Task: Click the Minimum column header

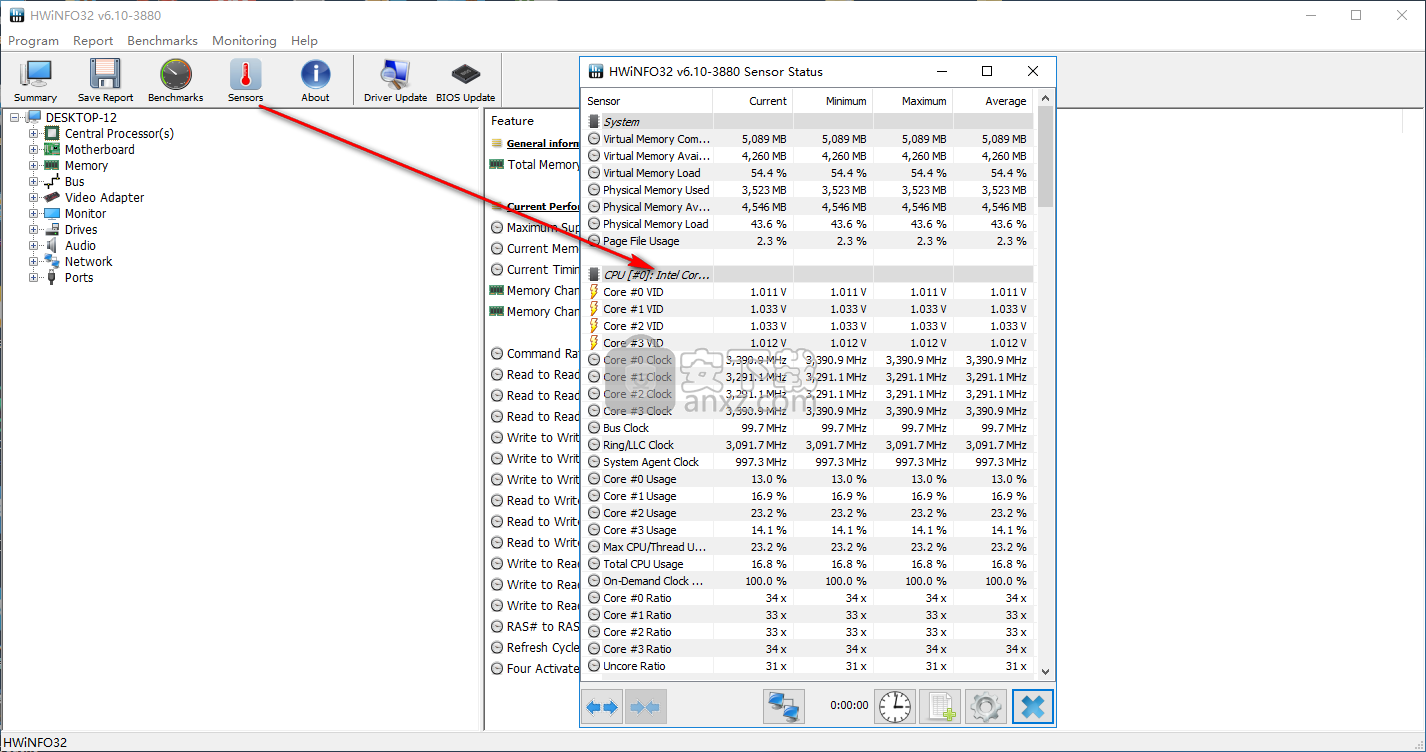Action: pos(833,101)
